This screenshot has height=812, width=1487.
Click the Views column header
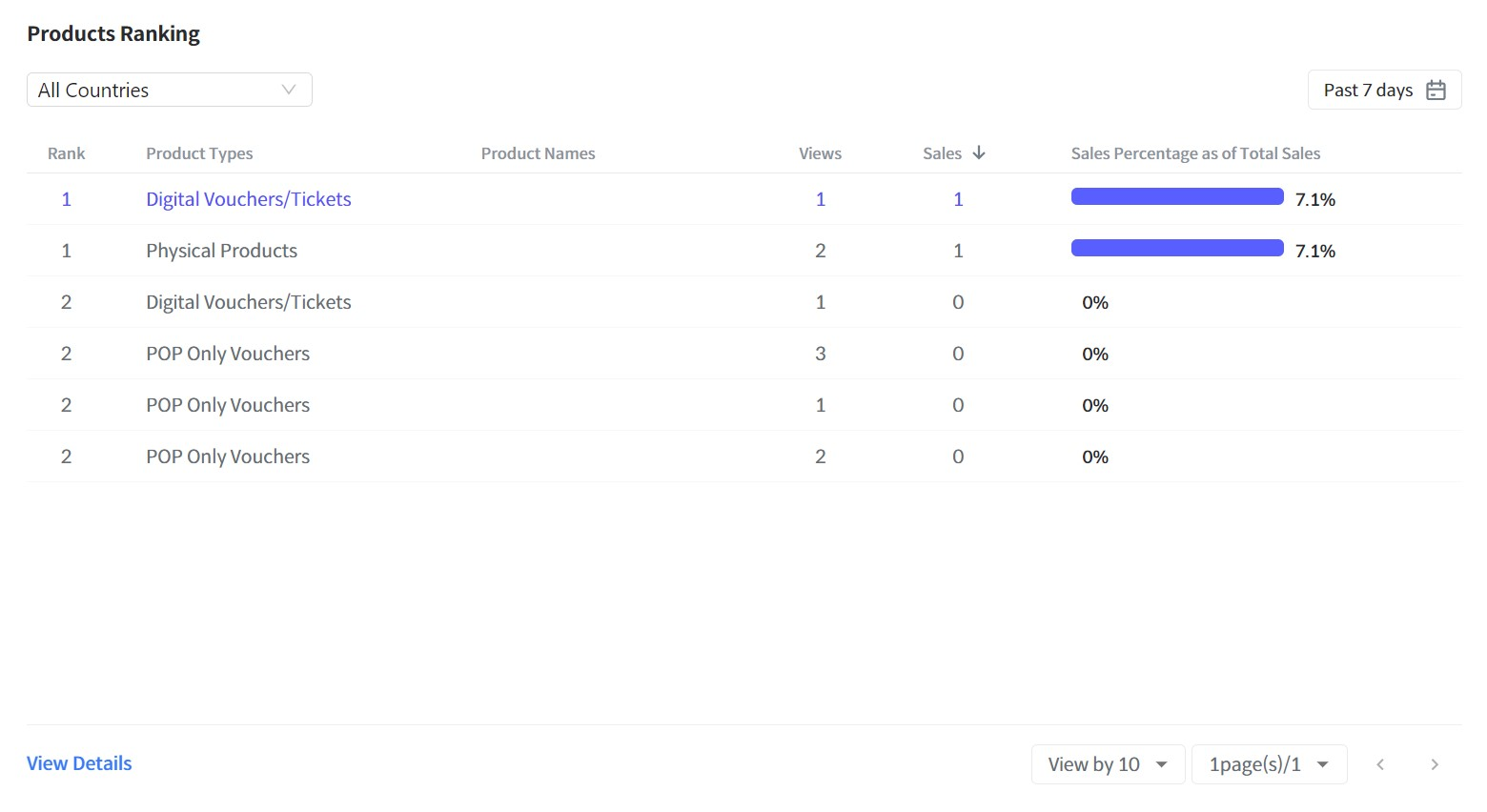[820, 153]
